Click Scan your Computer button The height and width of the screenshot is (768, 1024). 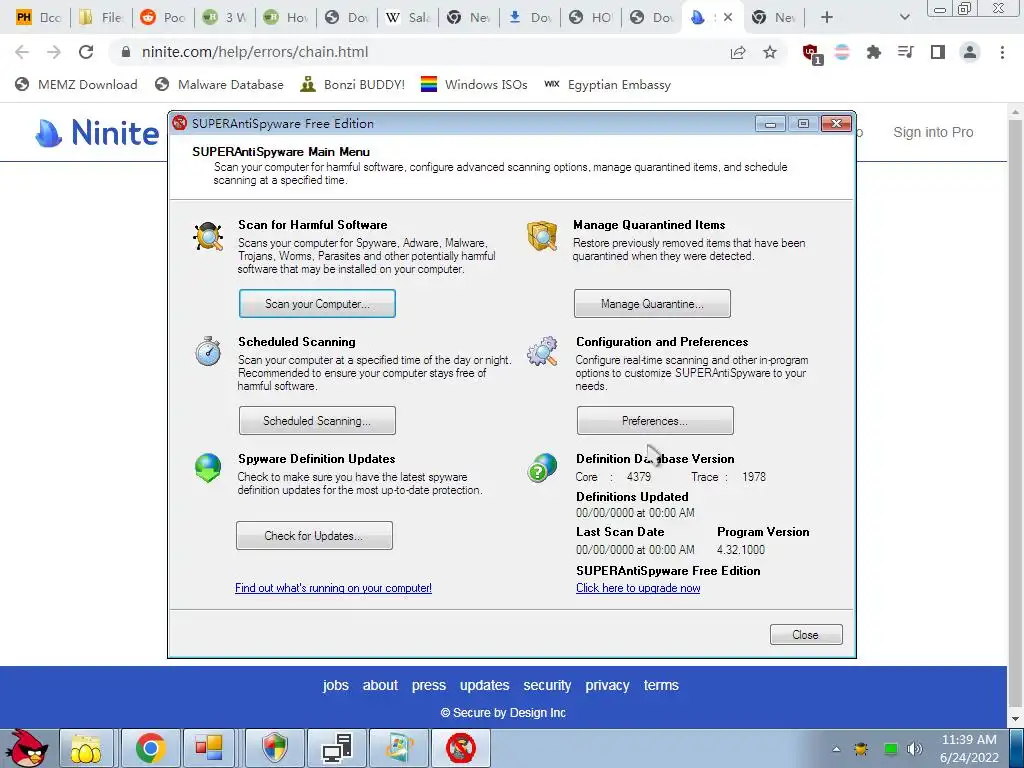coord(317,304)
